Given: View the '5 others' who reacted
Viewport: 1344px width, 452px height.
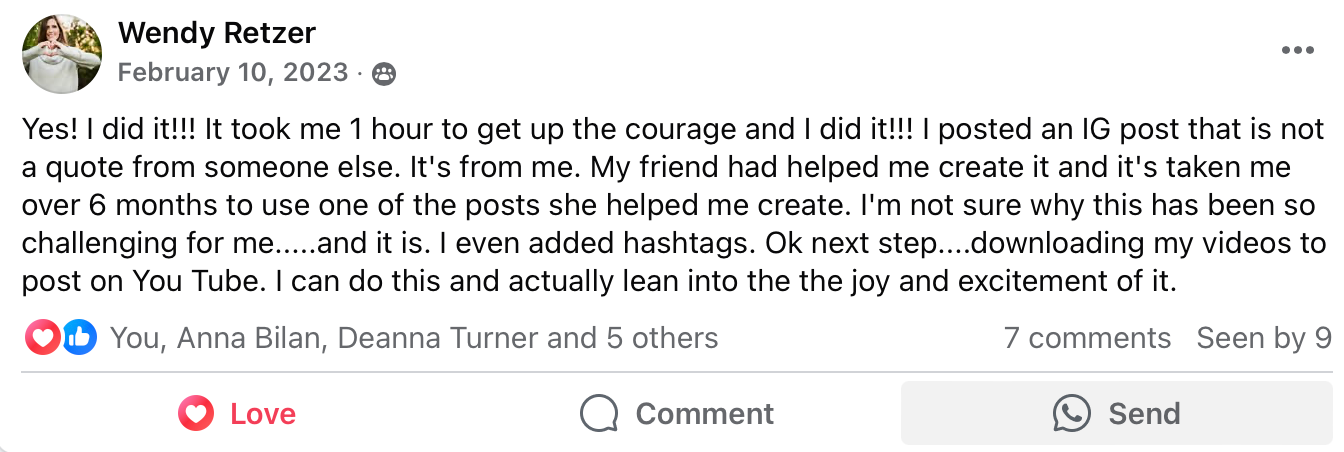Looking at the screenshot, I should click(x=662, y=338).
